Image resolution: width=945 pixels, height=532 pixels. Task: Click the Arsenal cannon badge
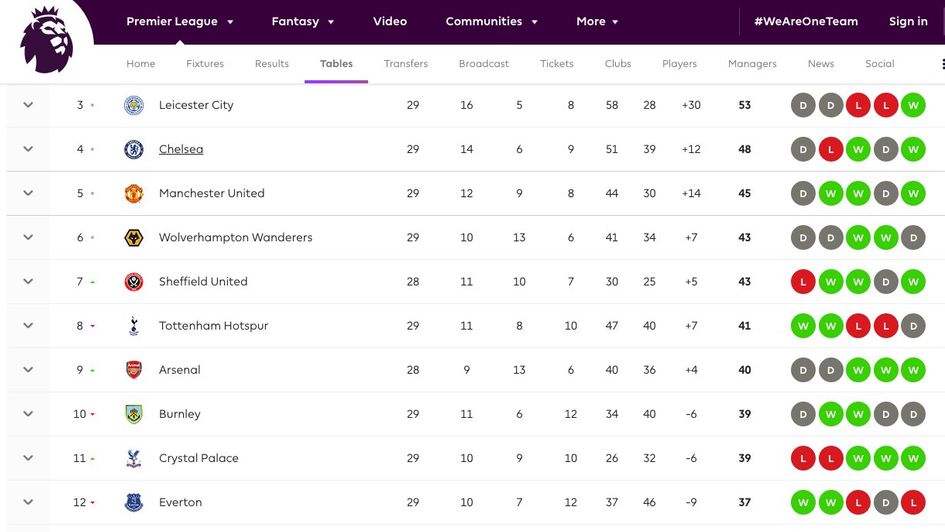[134, 370]
